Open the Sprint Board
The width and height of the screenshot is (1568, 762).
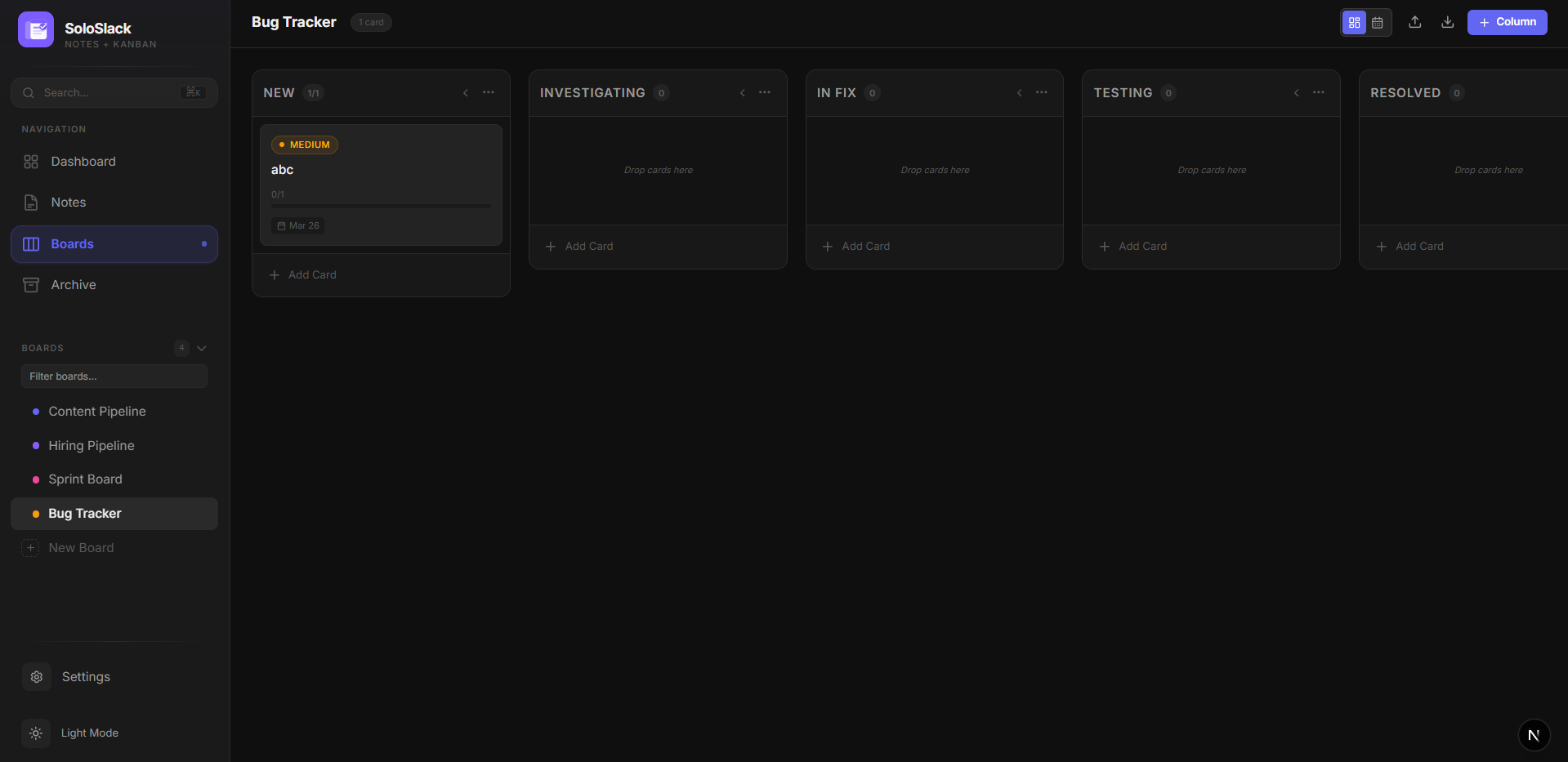tap(114, 479)
